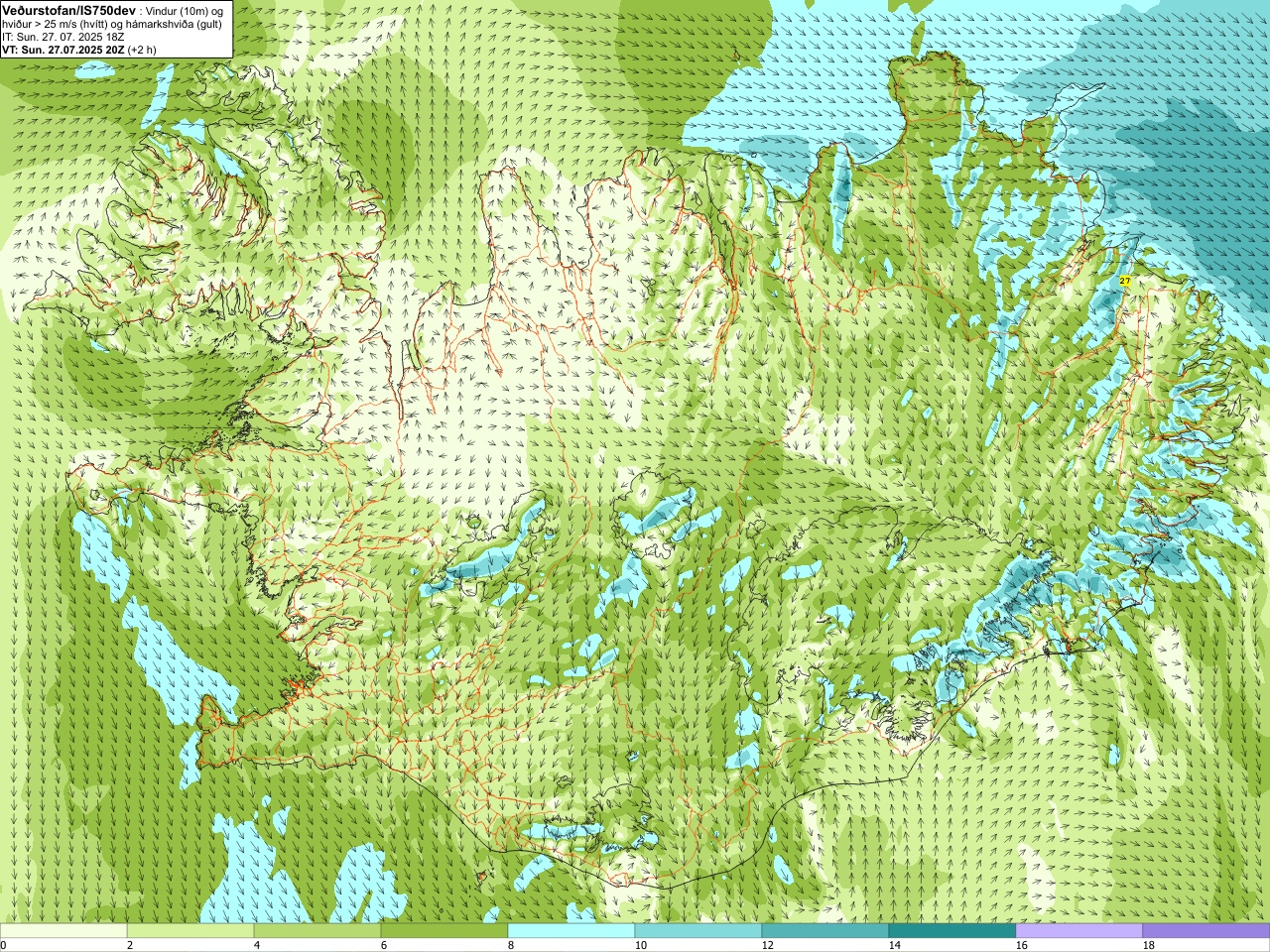The image size is (1270, 952).
Task: Select the dark green 6–8 legend swatch
Action: click(x=444, y=931)
